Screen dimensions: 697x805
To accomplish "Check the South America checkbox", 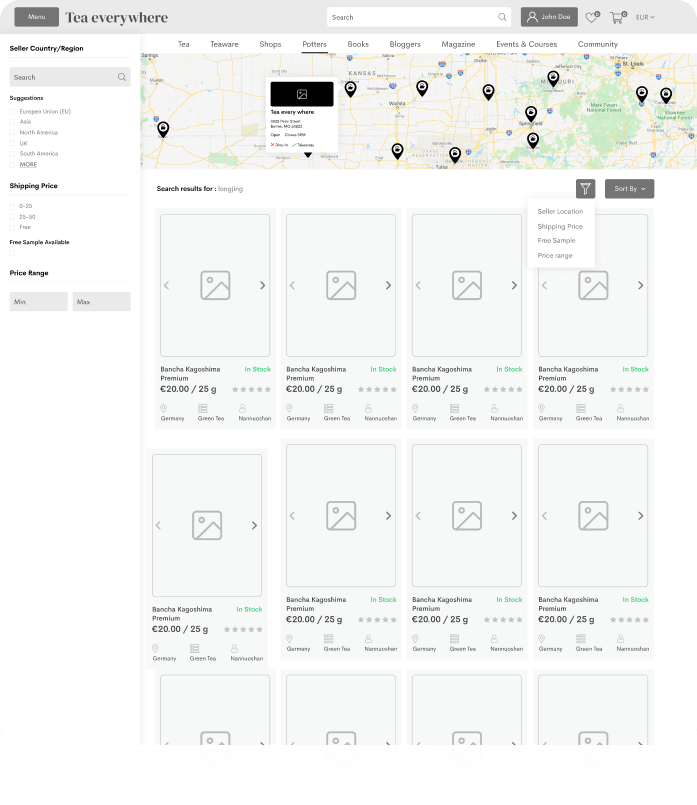I will 12,154.
